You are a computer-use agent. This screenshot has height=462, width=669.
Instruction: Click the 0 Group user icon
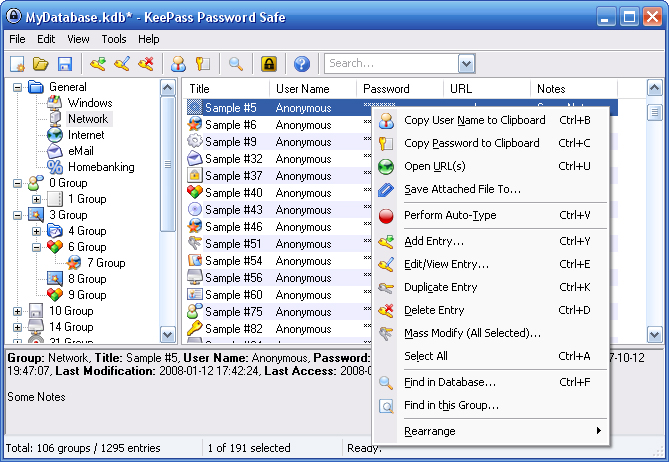(x=36, y=183)
